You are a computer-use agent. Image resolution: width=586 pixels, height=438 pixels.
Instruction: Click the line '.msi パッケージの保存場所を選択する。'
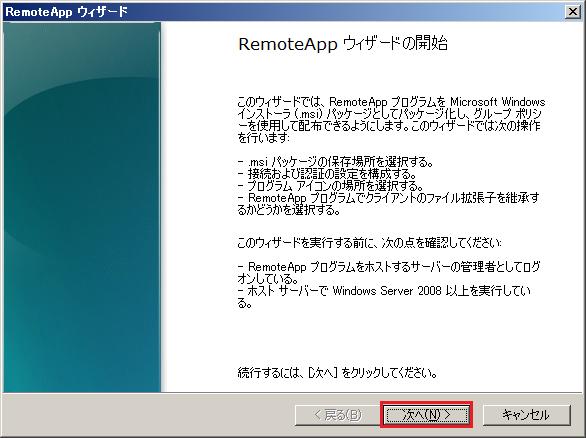335,162
